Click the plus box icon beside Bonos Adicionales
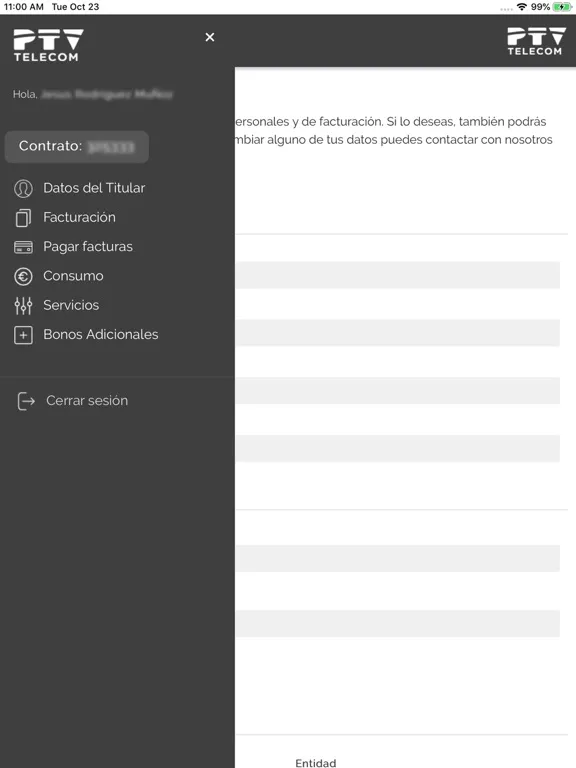This screenshot has height=768, width=576. (x=23, y=335)
